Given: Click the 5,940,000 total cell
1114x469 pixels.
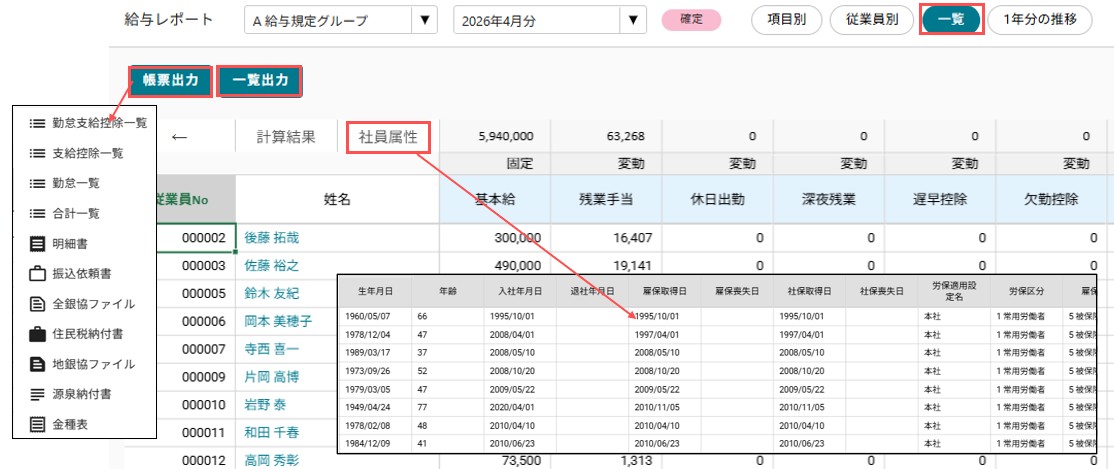Looking at the screenshot, I should [x=494, y=136].
